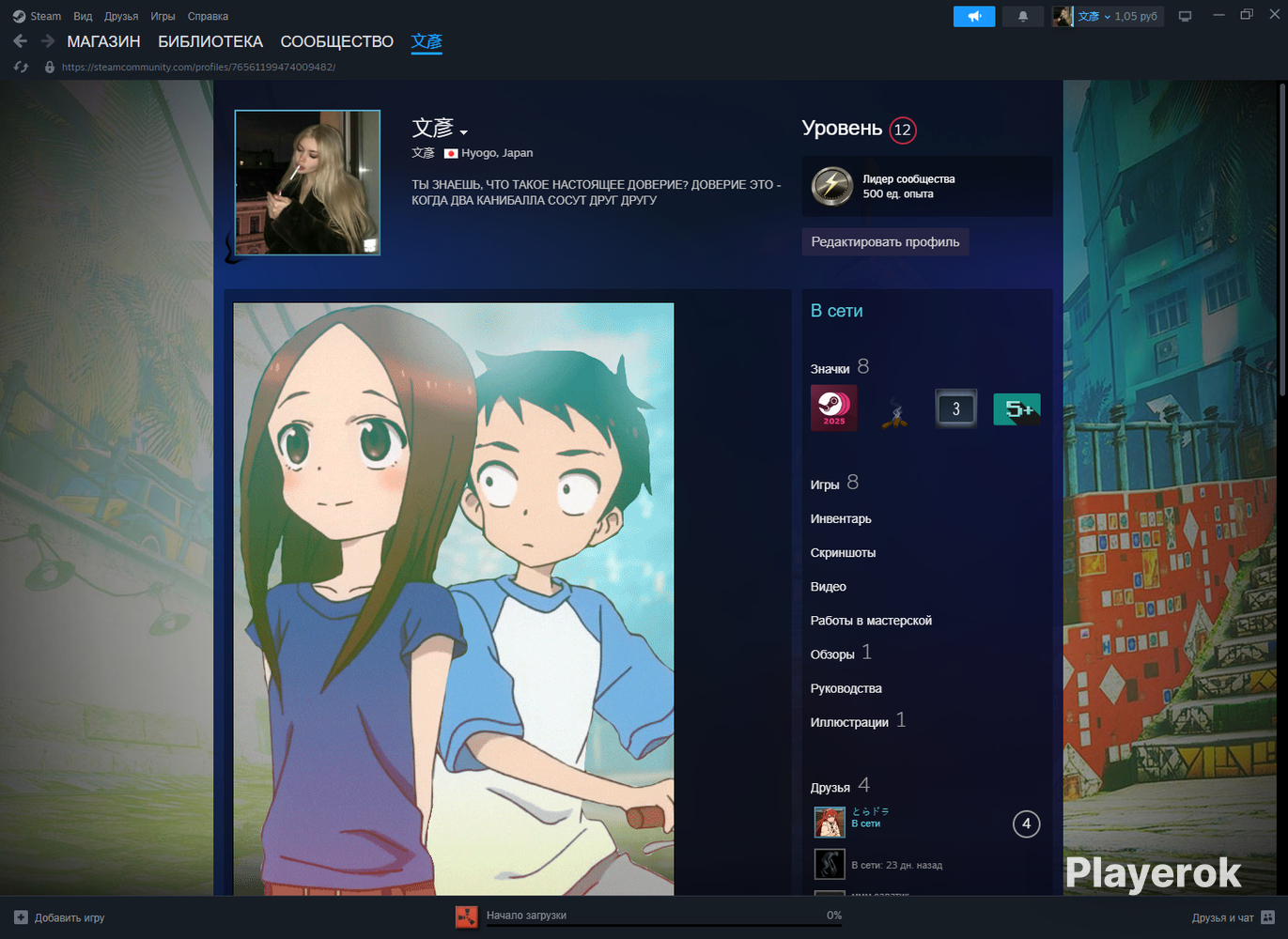Click the Уровень level heading

[842, 129]
